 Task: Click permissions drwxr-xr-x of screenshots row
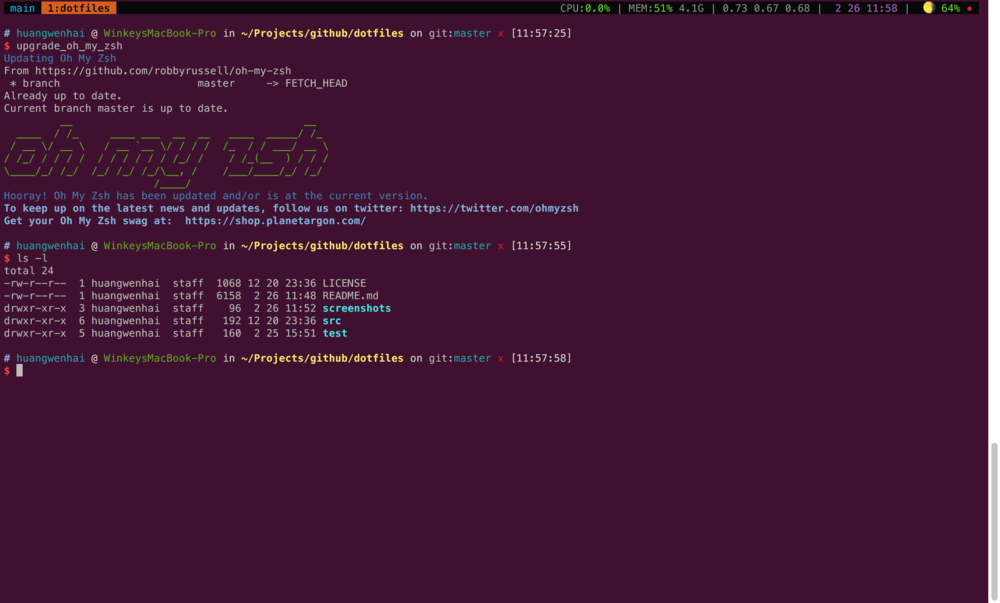pyautogui.click(x=35, y=309)
